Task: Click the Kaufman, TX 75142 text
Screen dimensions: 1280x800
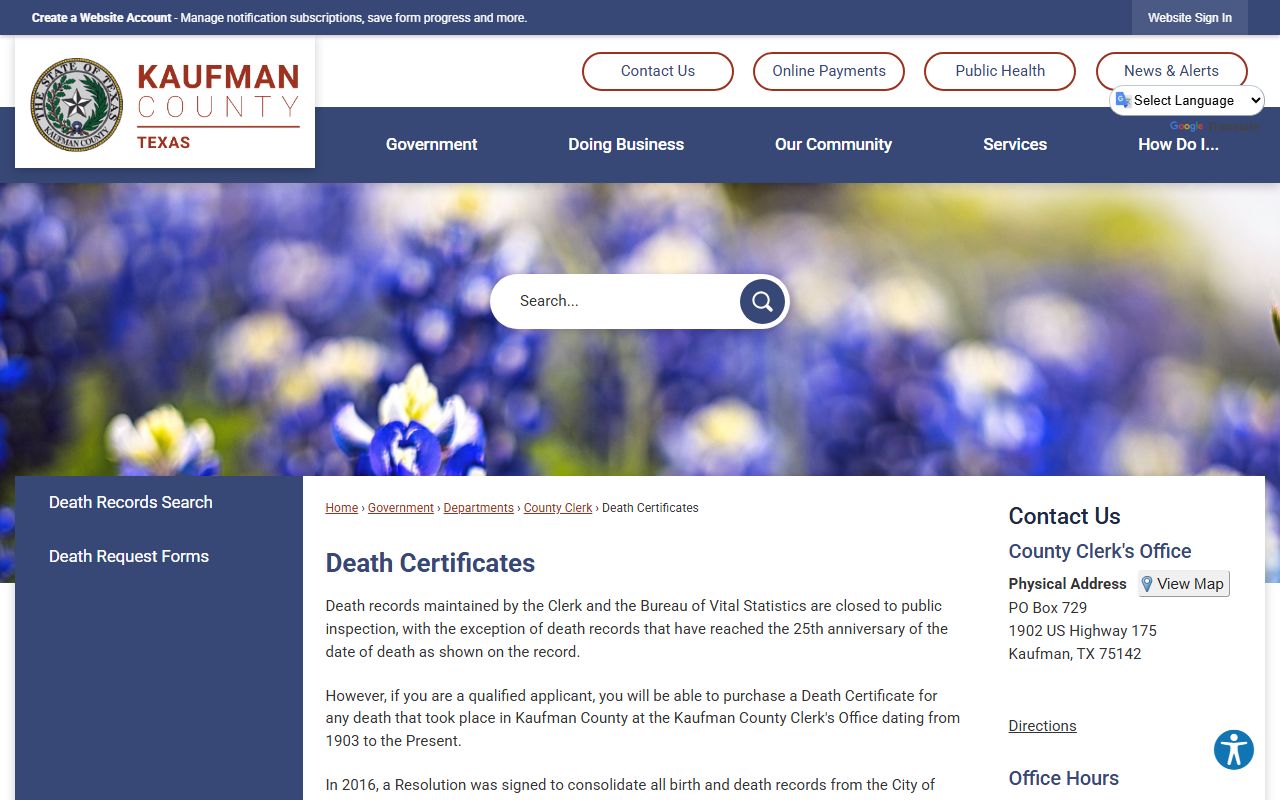Action: point(1075,654)
